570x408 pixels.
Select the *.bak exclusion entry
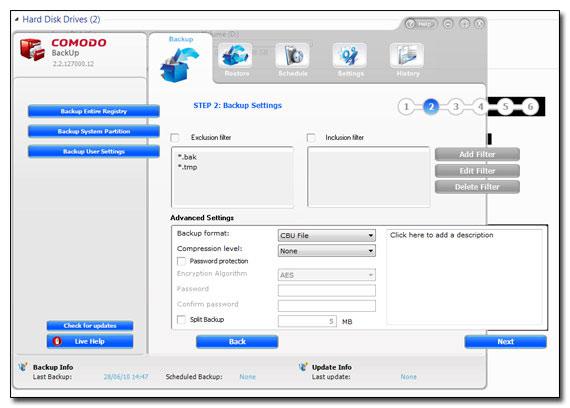[x=187, y=157]
